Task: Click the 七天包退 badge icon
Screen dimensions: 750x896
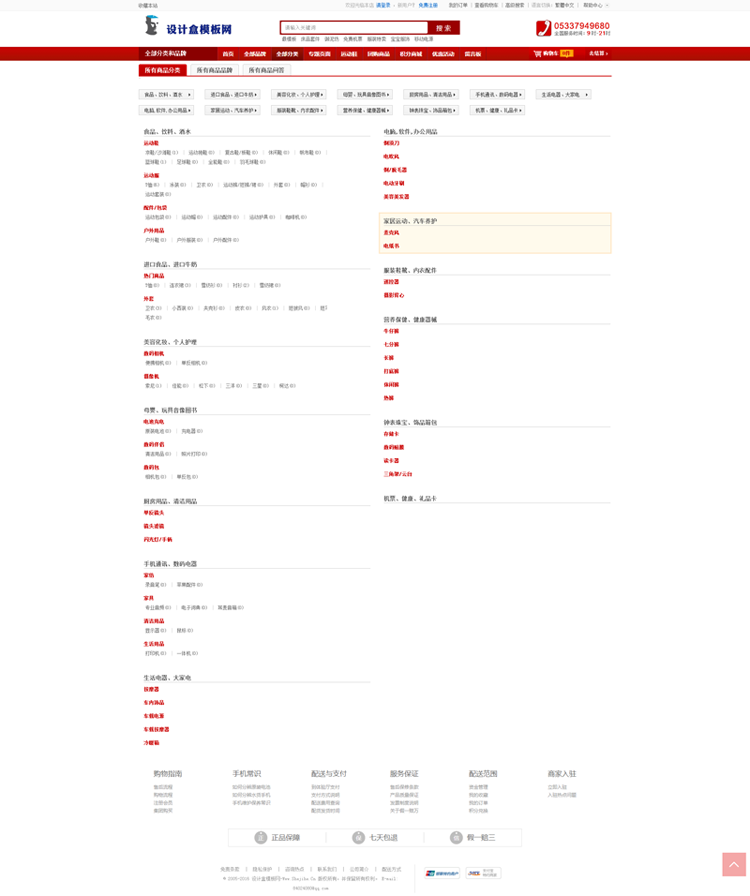Action: (x=358, y=837)
